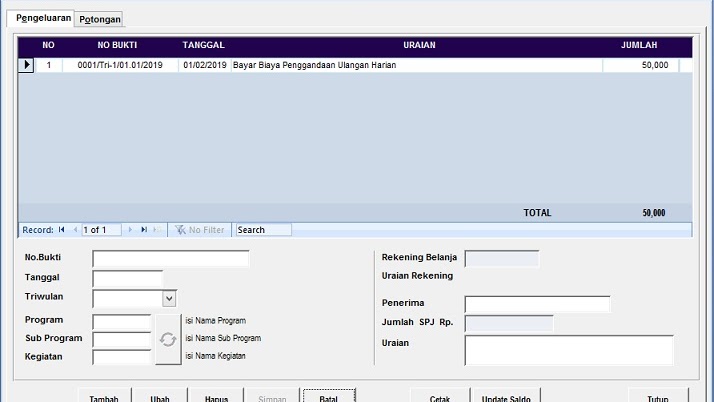This screenshot has width=714, height=402.
Task: Click the refresh program lookup button
Action: click(168, 339)
